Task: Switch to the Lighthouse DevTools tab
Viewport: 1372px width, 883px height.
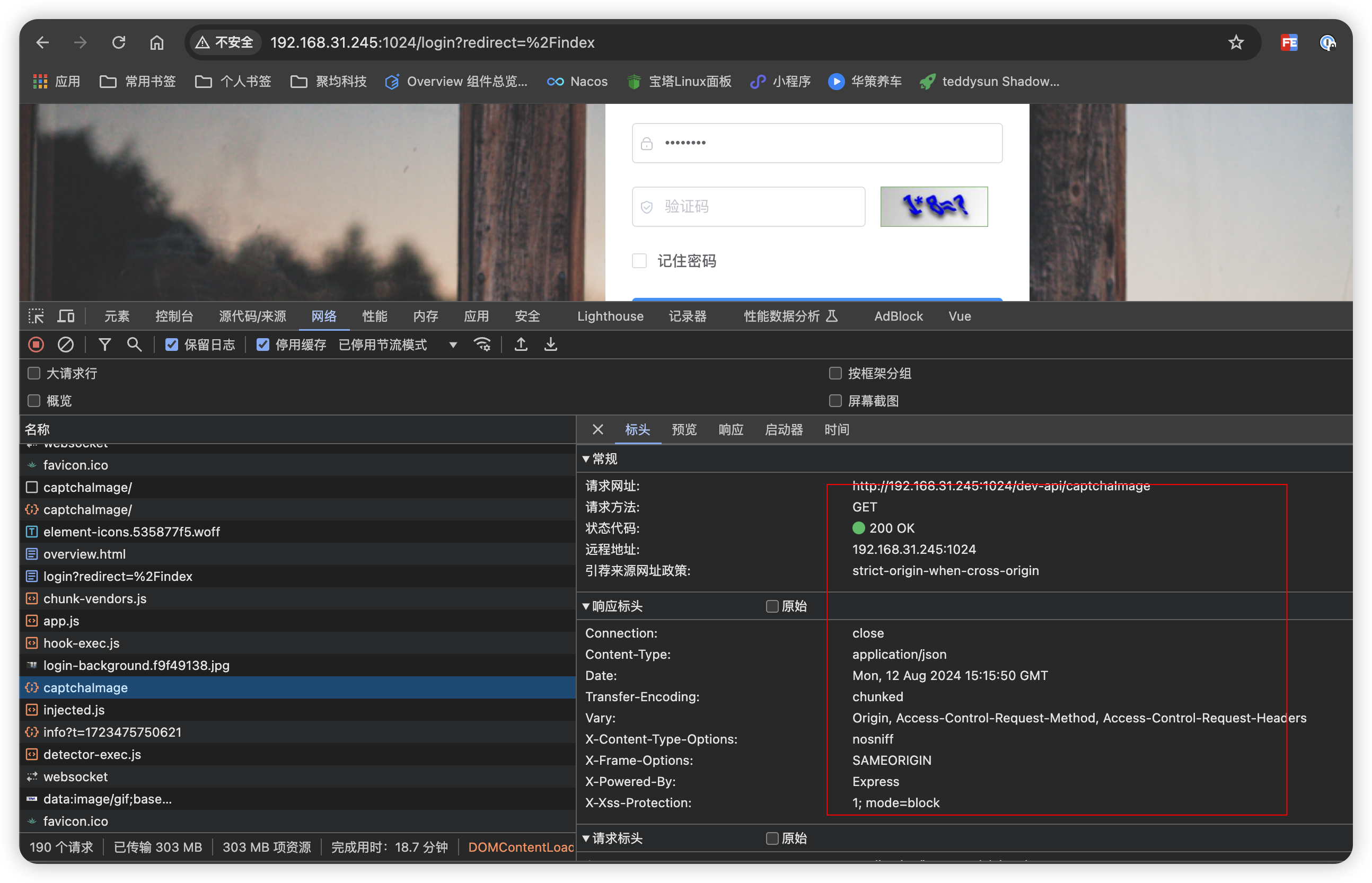Action: click(x=610, y=316)
